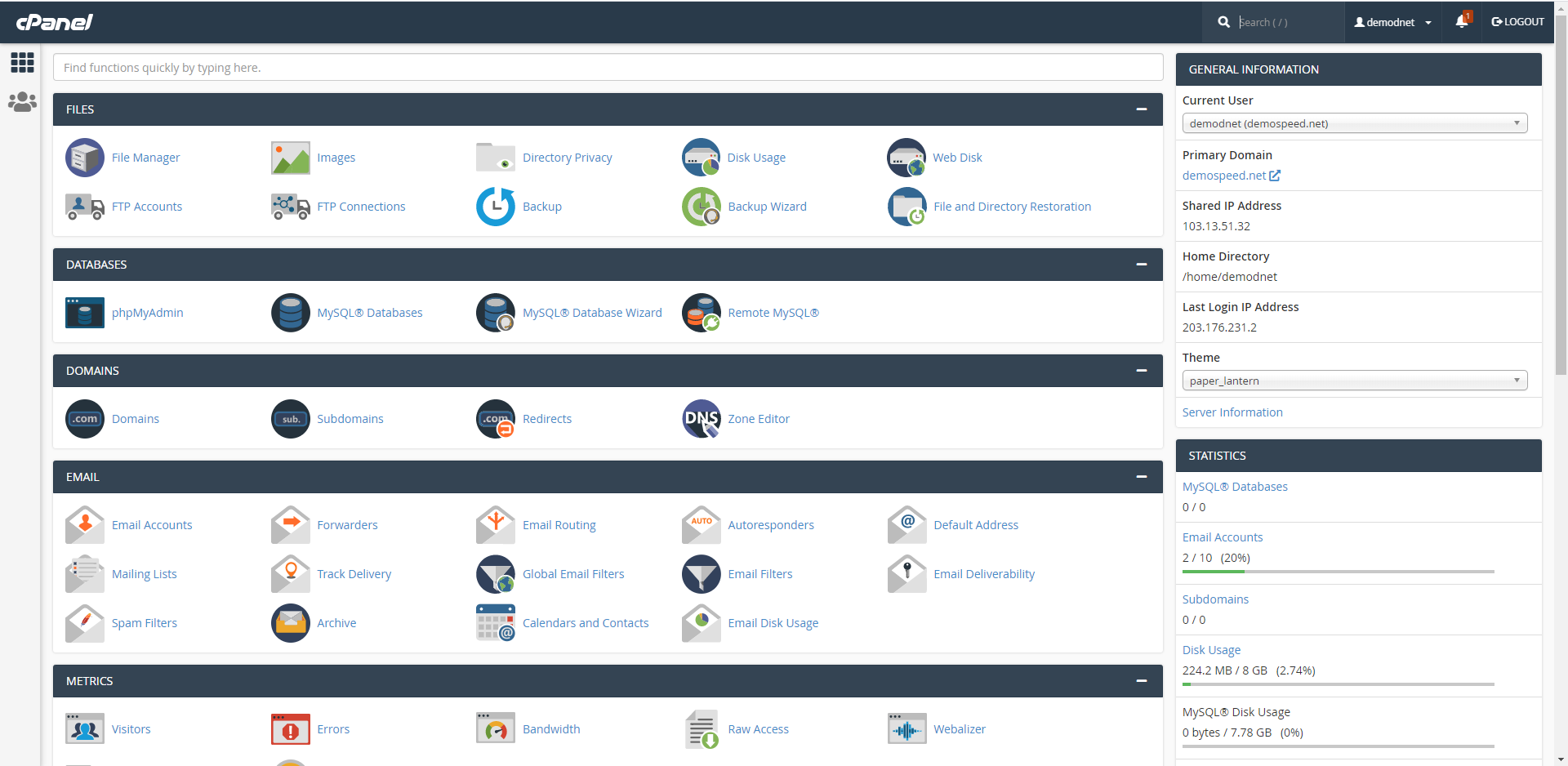Click the MySQL Disk Usage progress bar
1568x766 pixels.
click(x=1339, y=746)
